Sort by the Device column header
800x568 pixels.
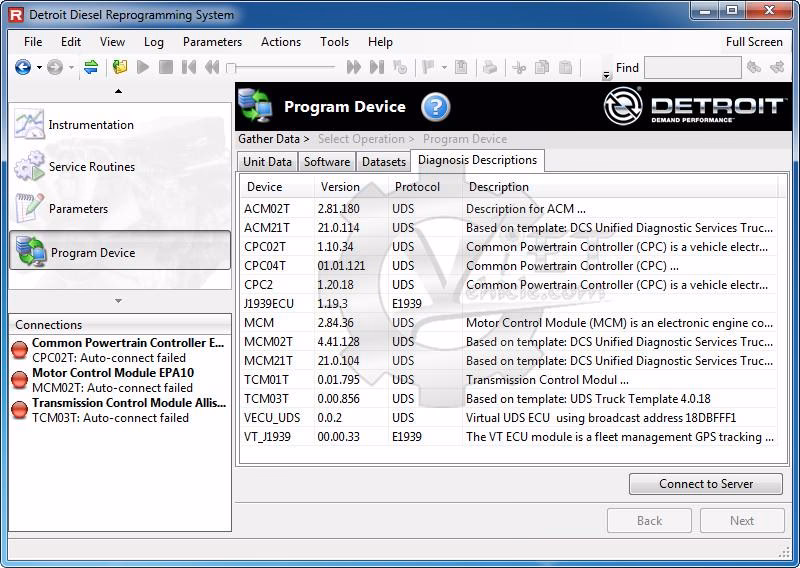pyautogui.click(x=277, y=187)
